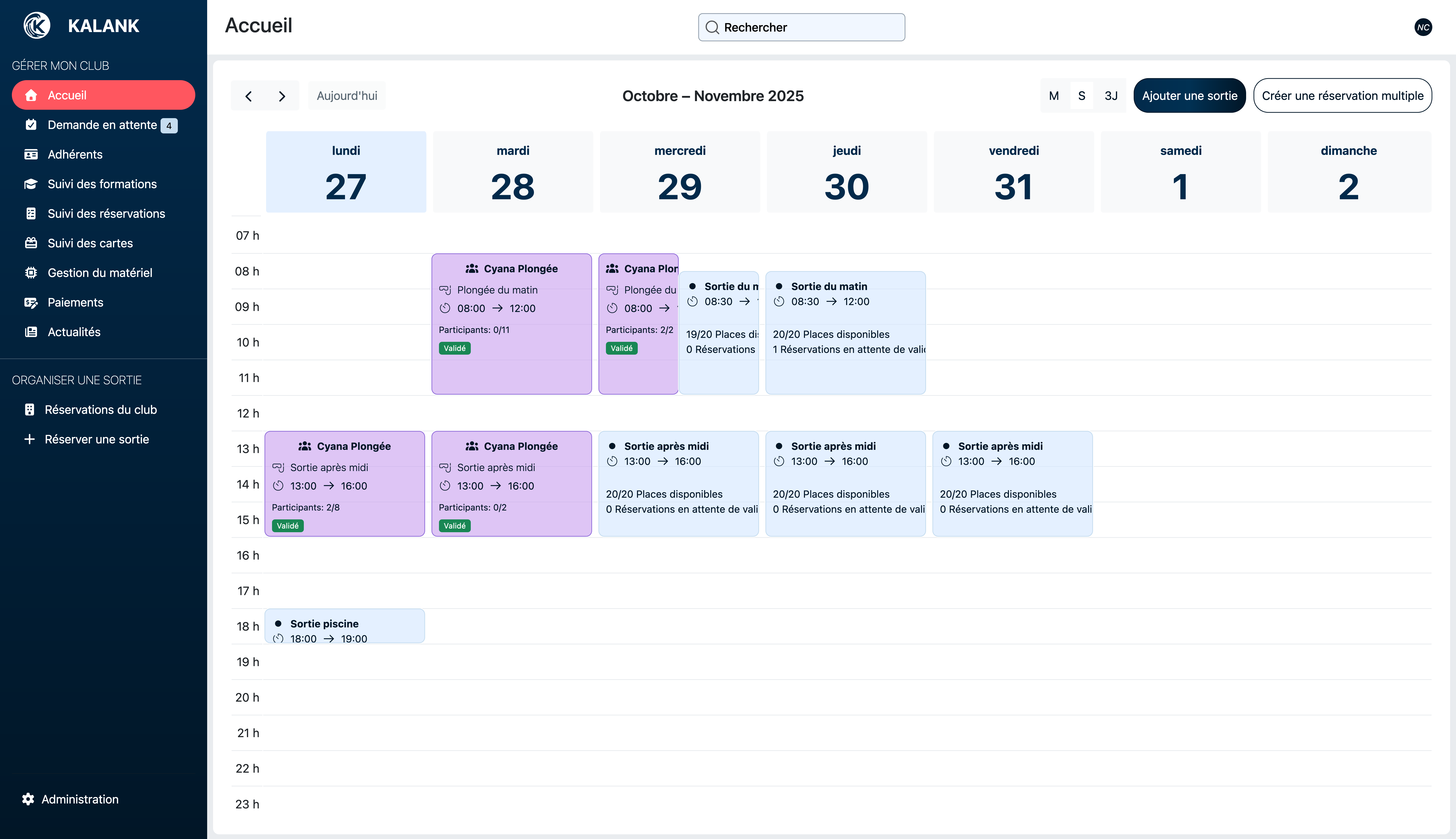Screen dimensions: 1456x839
Task: Open the Paiements icon
Action: [x=31, y=303]
